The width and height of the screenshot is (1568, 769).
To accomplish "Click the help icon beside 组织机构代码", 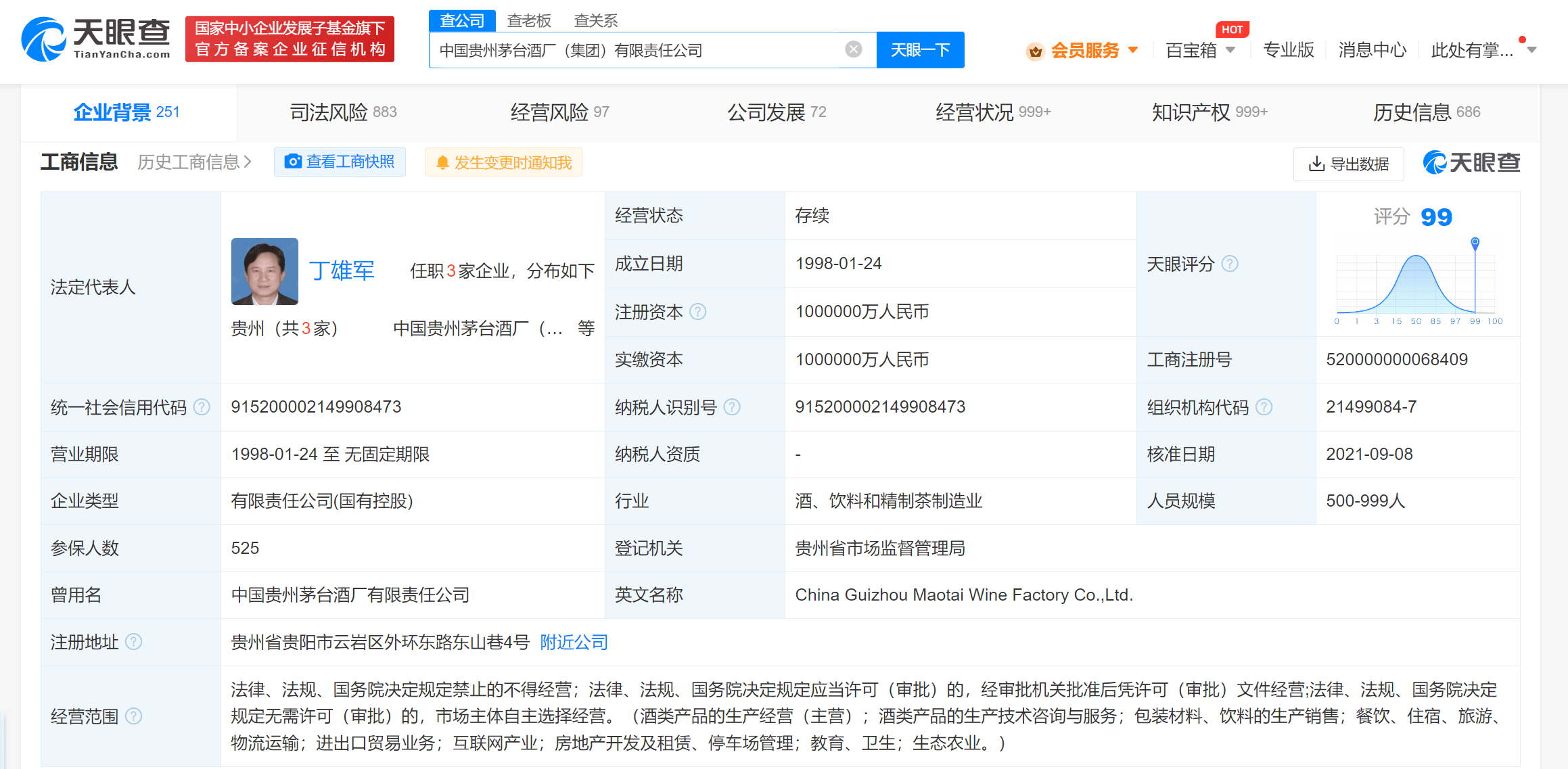I will (x=1264, y=407).
